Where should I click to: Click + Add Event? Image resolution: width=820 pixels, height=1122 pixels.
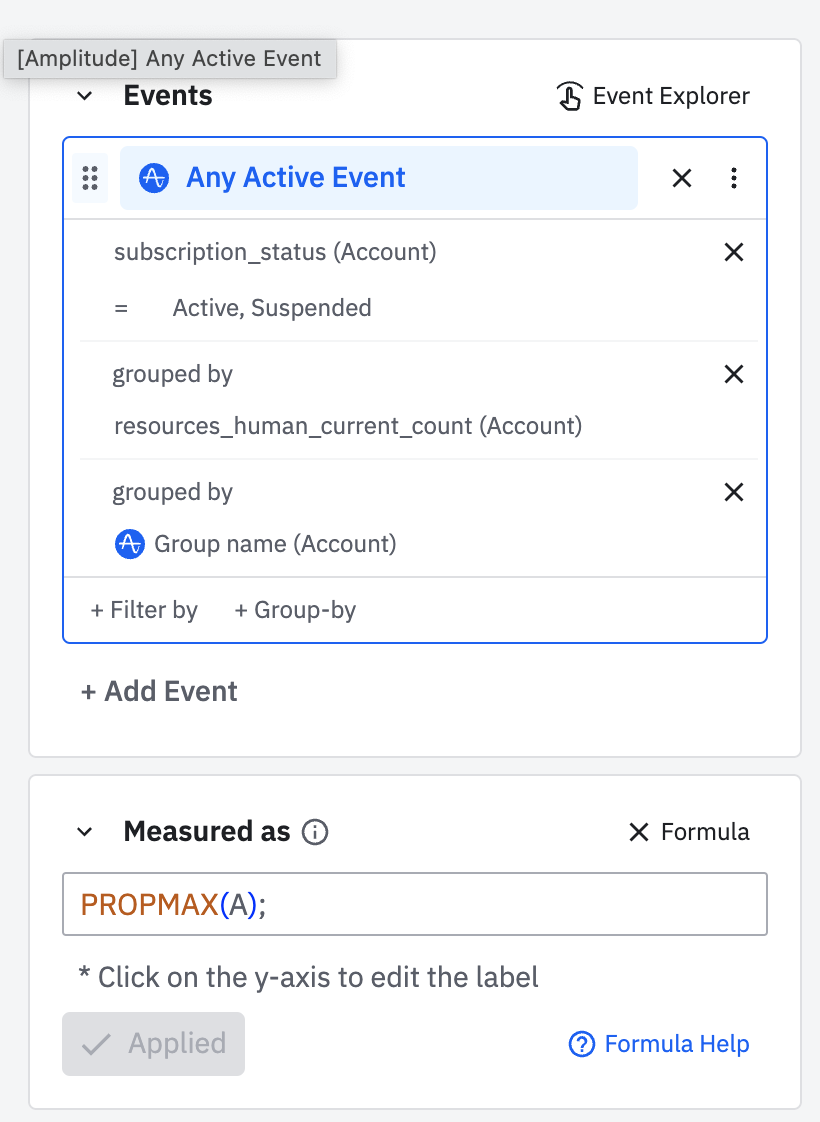[160, 691]
